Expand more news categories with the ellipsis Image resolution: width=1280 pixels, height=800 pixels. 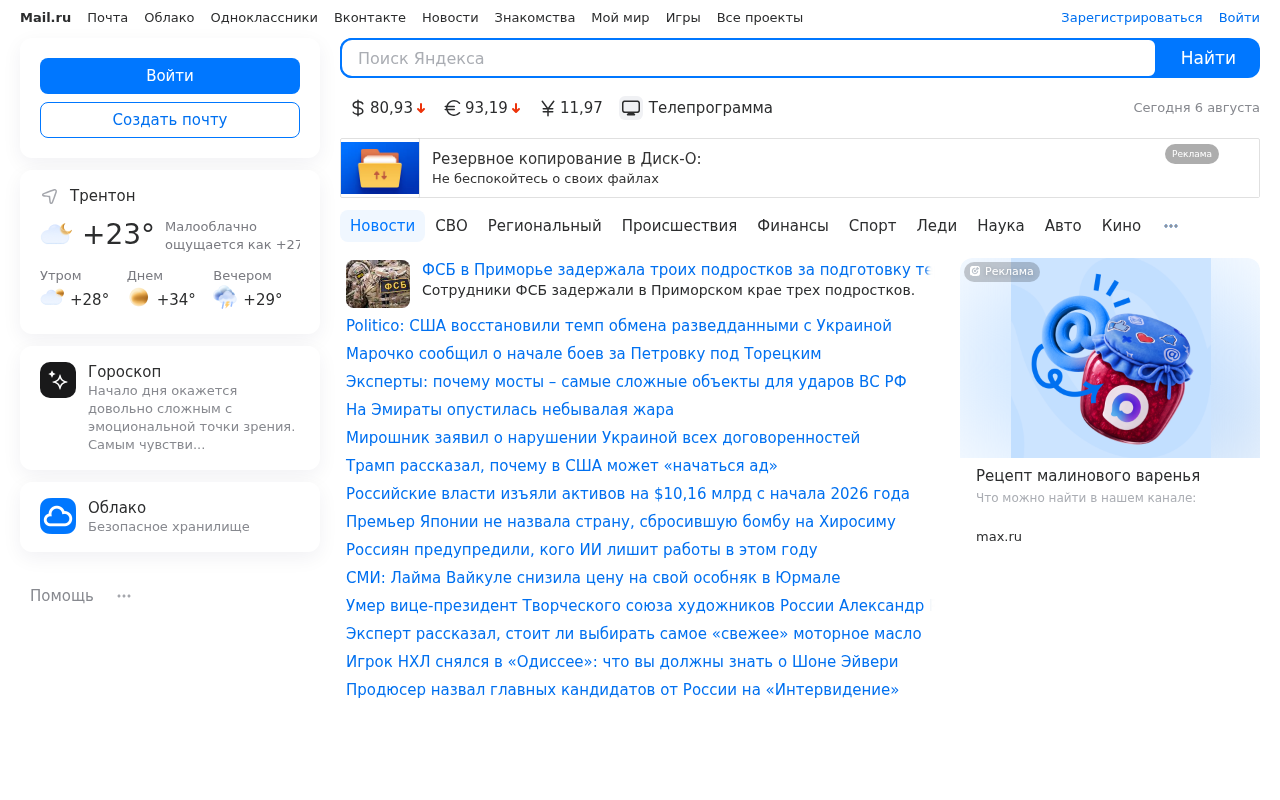[x=1171, y=226]
